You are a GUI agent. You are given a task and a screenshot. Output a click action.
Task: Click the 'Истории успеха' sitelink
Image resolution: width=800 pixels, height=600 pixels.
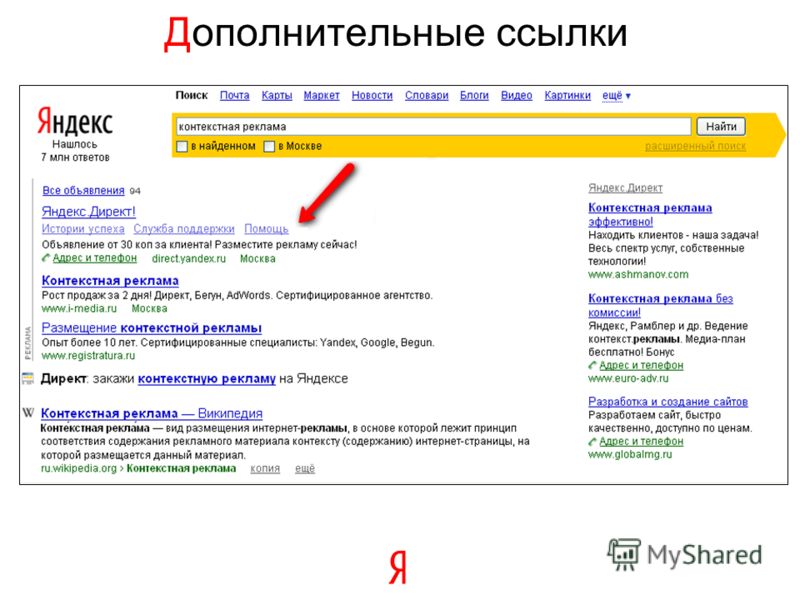tap(83, 229)
